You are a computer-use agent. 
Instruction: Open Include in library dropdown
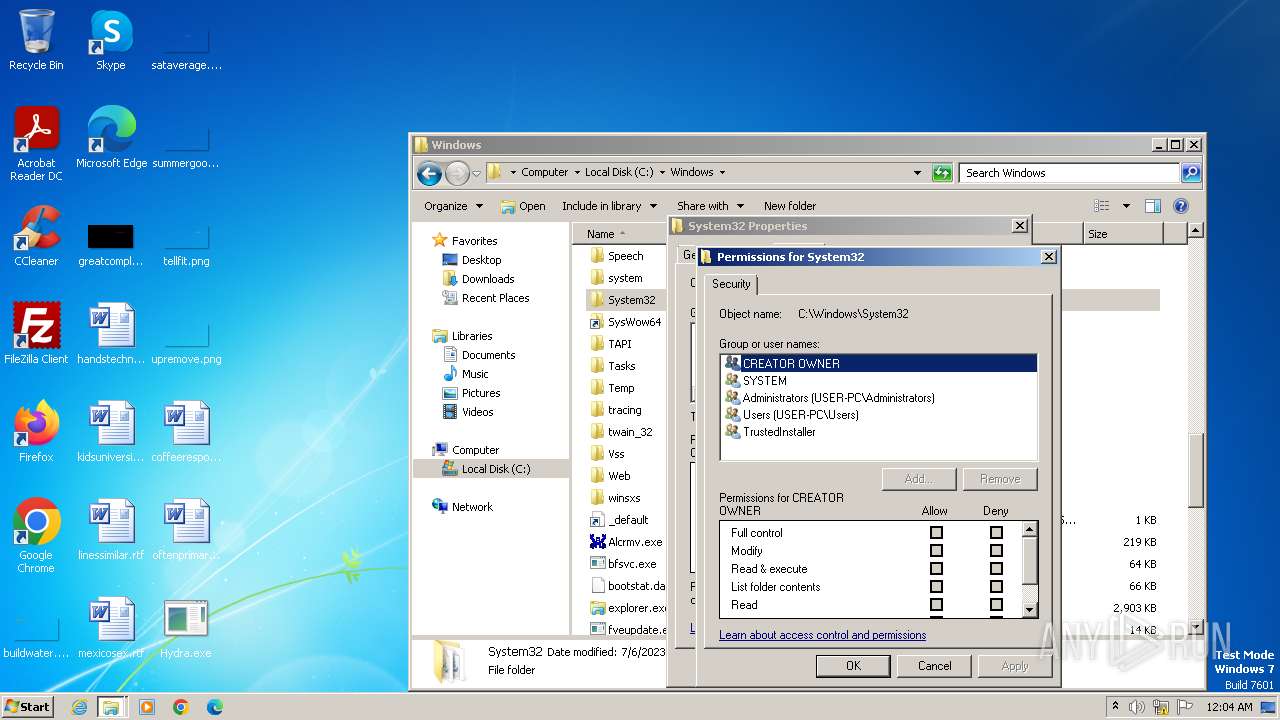[x=608, y=206]
